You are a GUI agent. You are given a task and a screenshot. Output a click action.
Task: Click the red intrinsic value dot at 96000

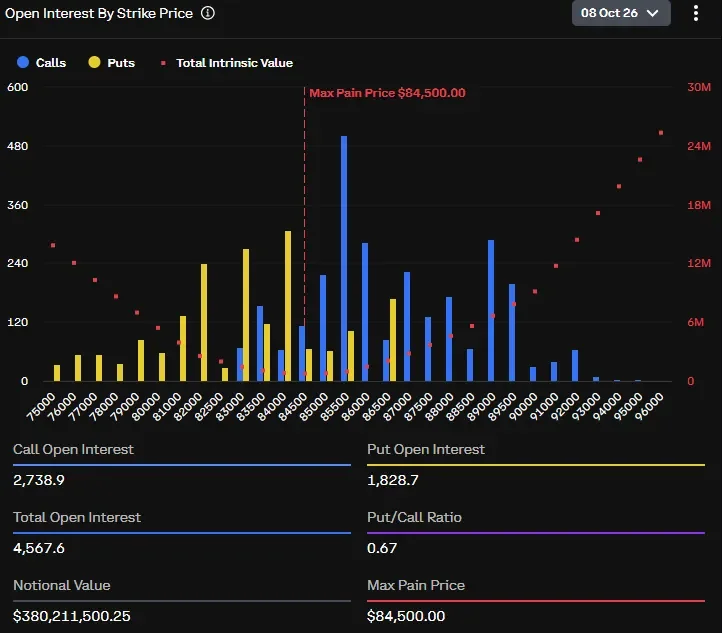[661, 133]
